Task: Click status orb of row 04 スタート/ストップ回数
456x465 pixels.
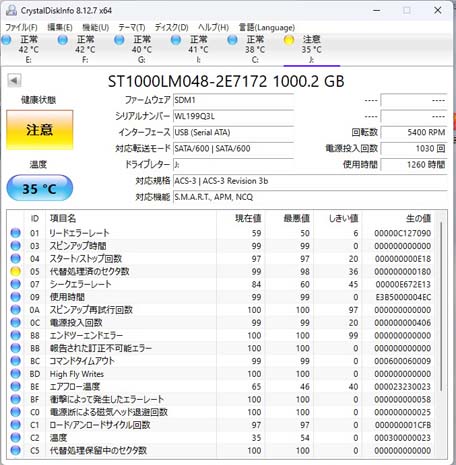Action: (15, 258)
